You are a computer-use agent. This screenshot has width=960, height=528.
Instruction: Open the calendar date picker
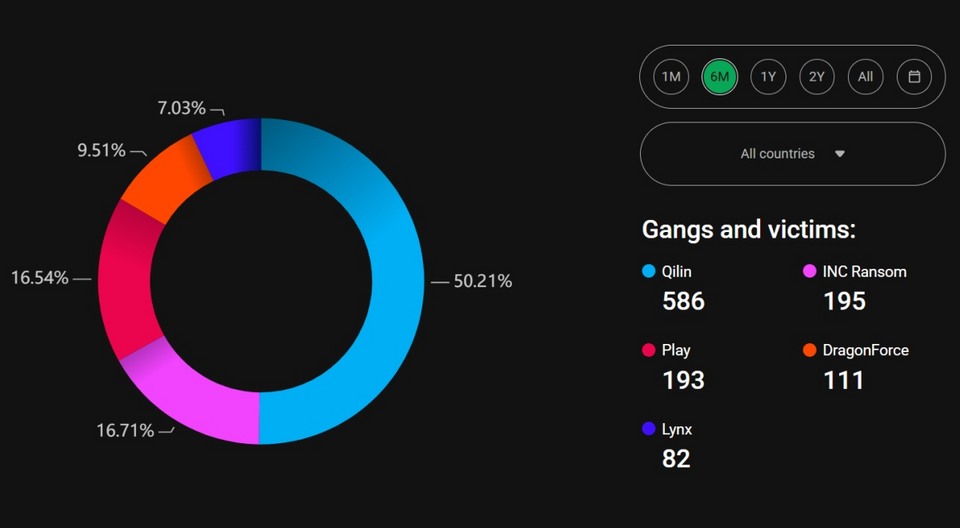click(914, 77)
